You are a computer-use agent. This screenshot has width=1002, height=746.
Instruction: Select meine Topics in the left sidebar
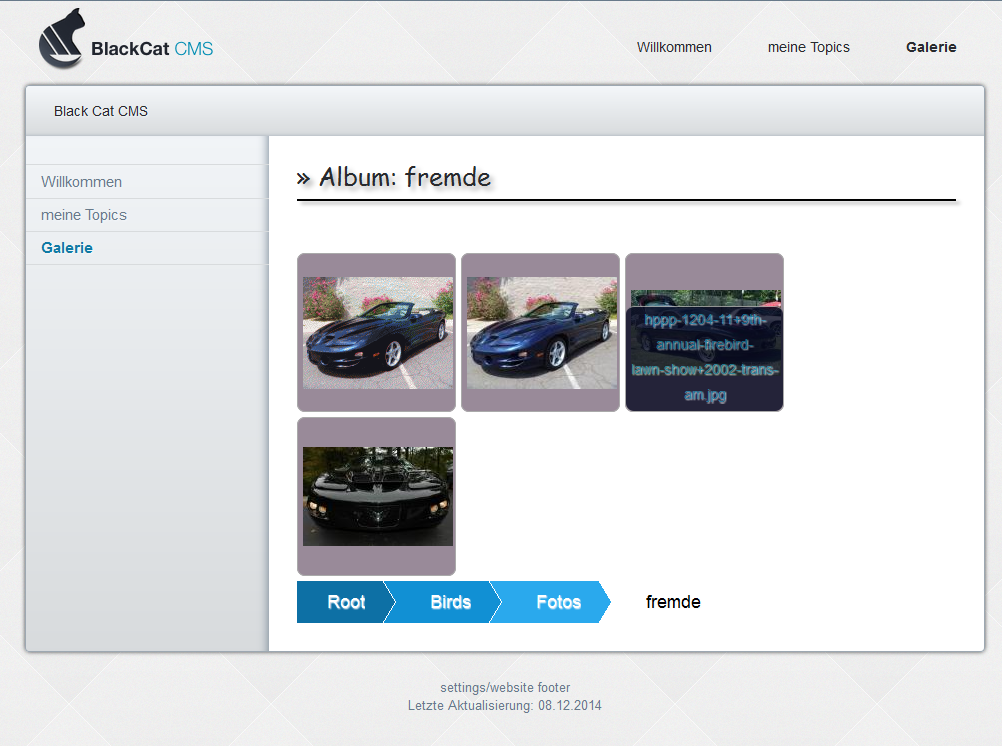pos(84,215)
